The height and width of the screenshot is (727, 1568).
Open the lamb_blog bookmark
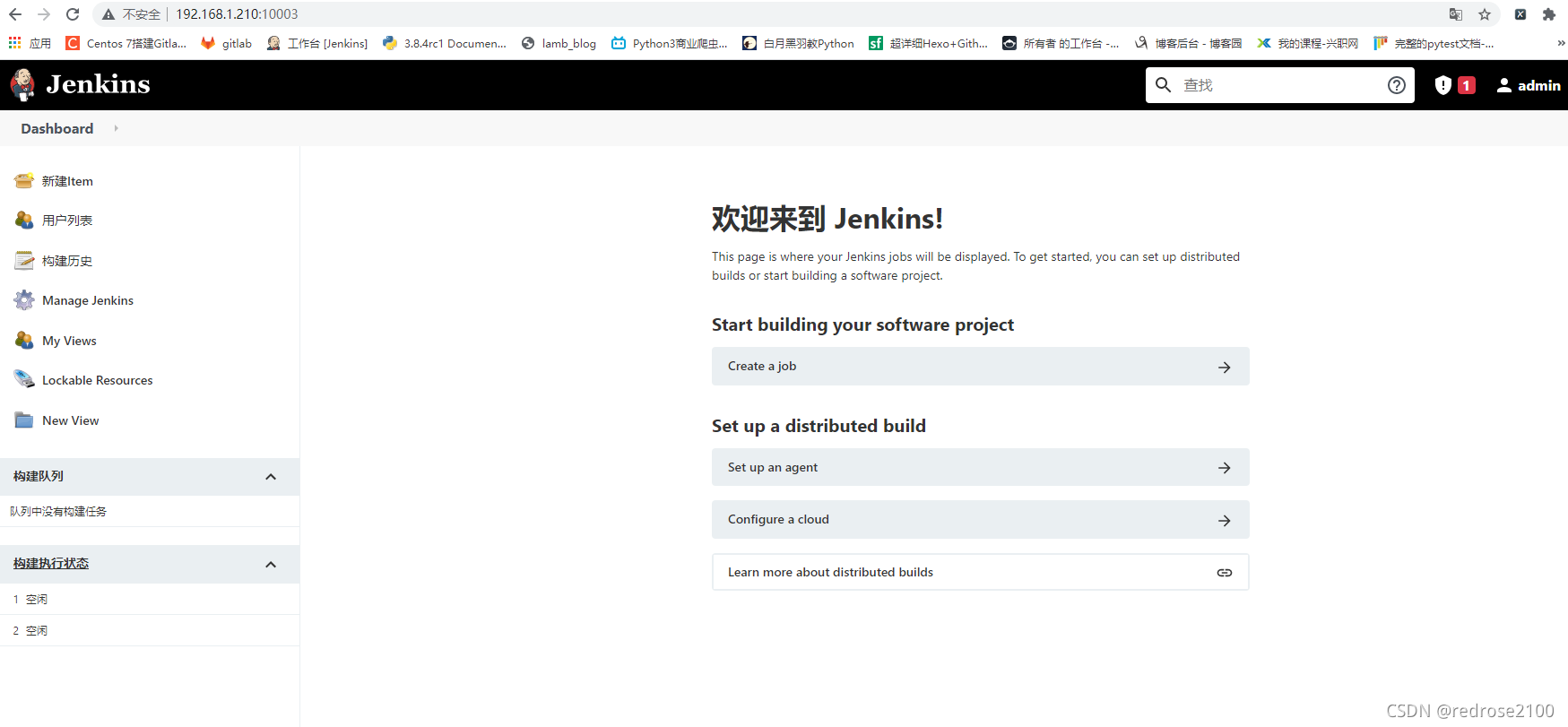click(x=559, y=43)
